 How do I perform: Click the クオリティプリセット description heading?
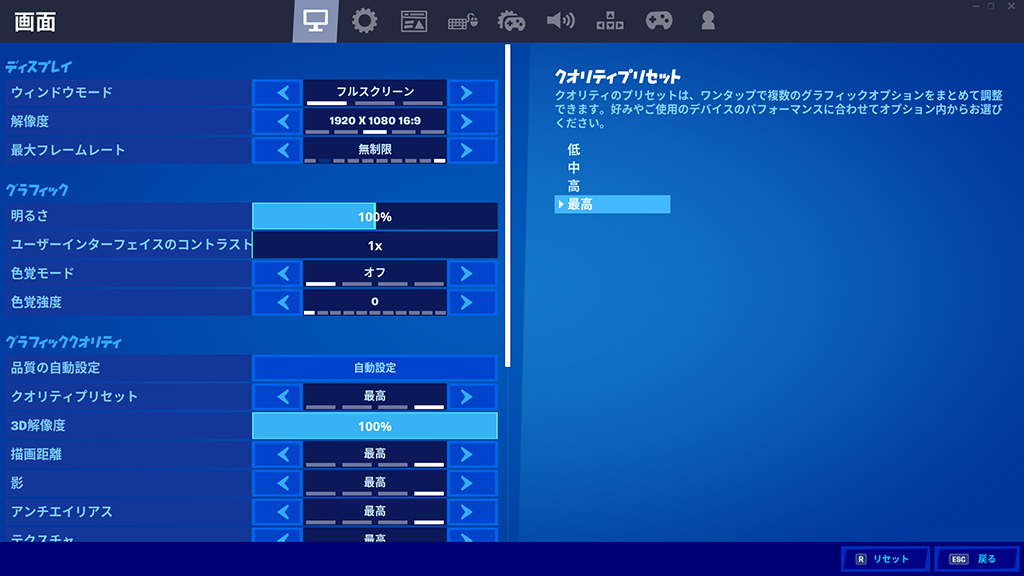[x=618, y=76]
